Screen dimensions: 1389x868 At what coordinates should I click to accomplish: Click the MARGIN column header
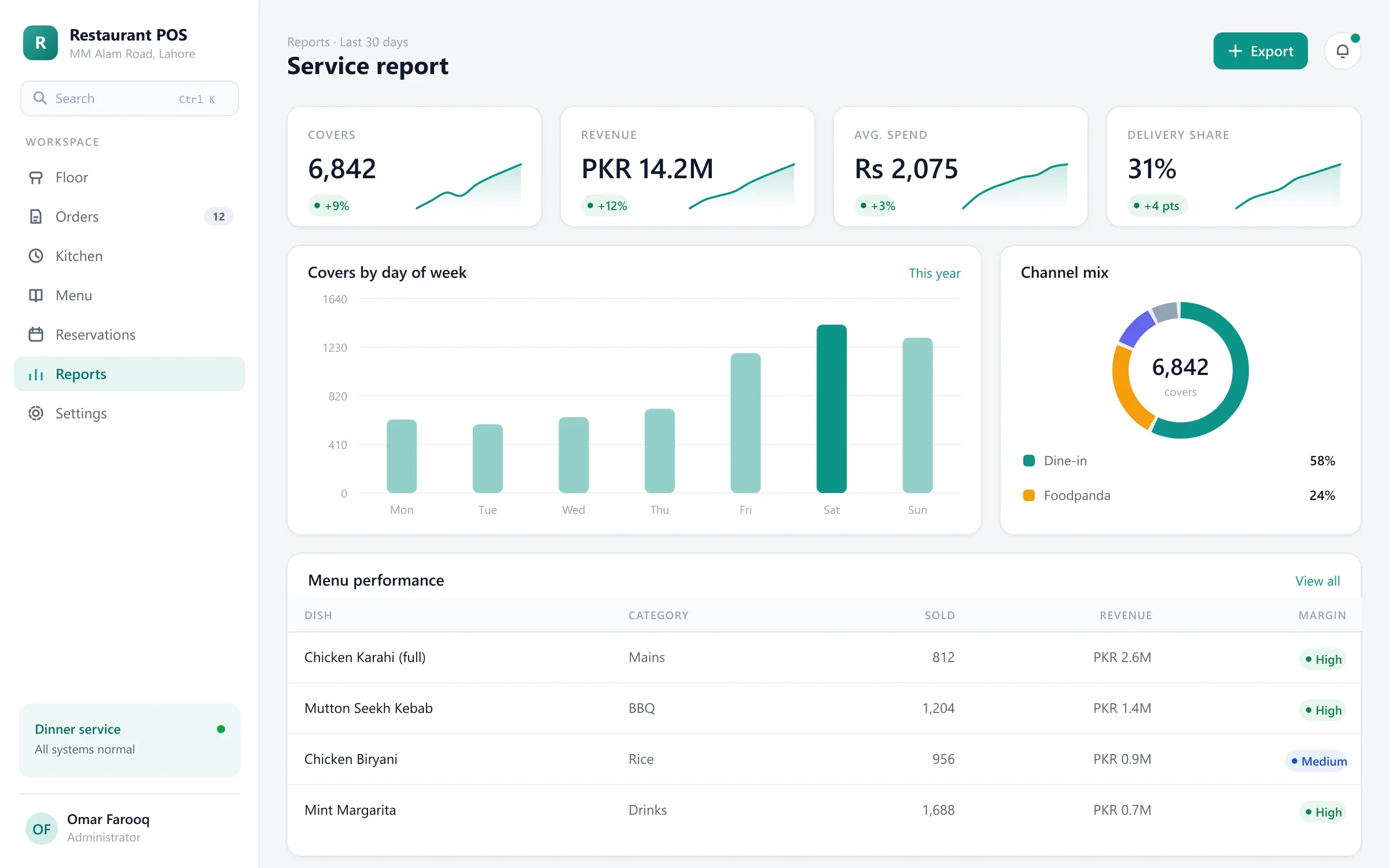click(x=1322, y=616)
